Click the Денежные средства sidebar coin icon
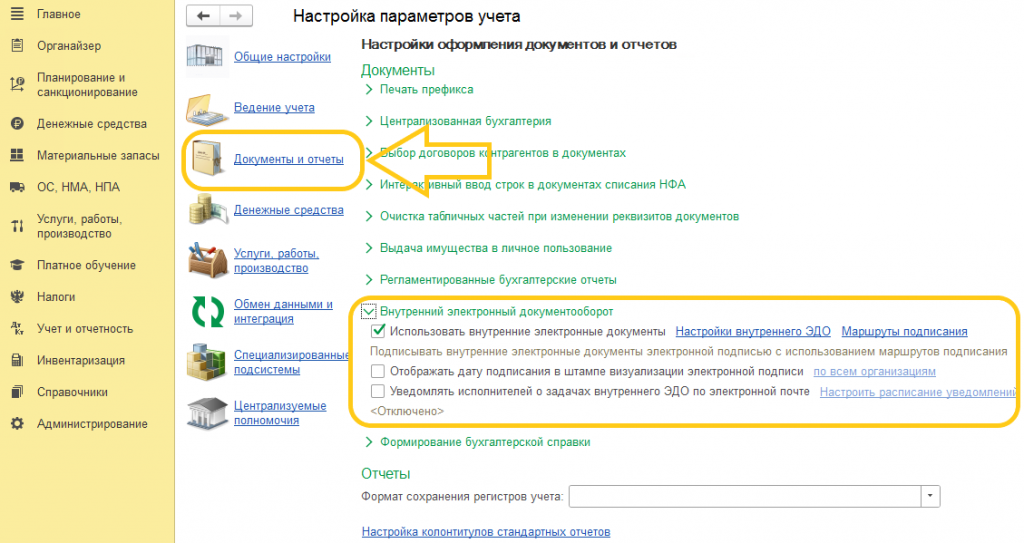The height and width of the screenshot is (543, 1024). point(17,123)
